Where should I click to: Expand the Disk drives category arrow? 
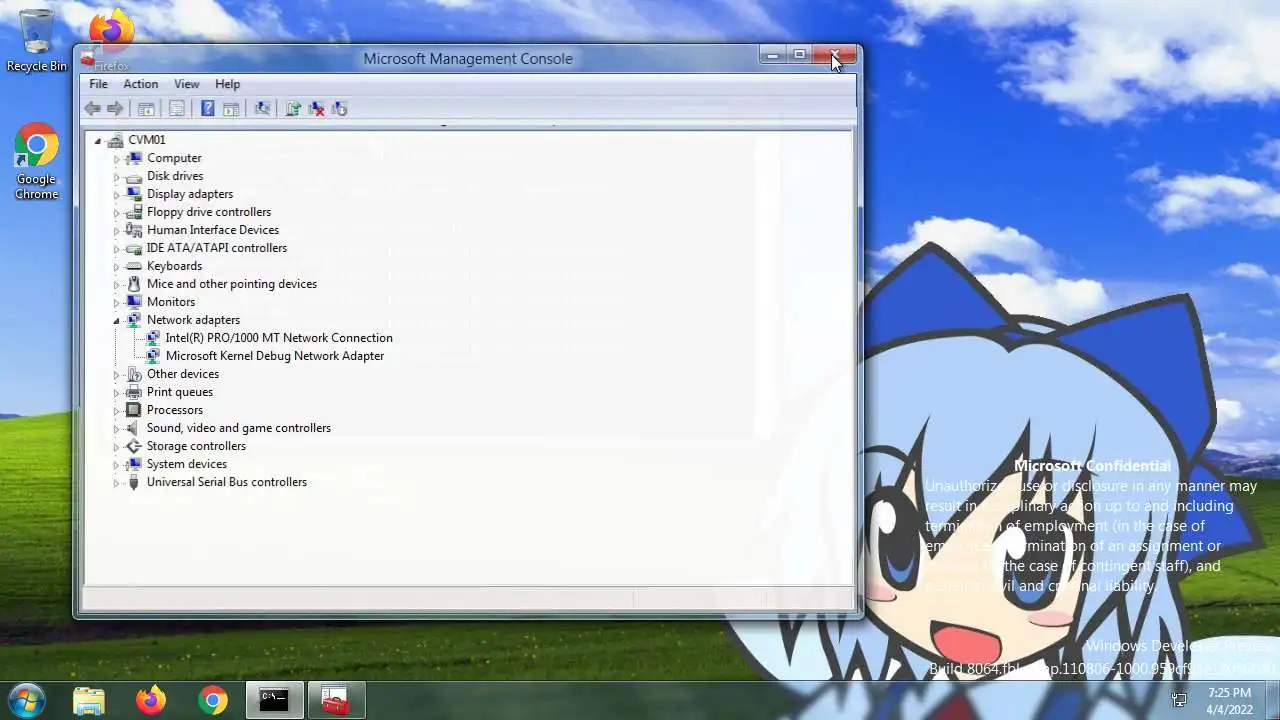(116, 177)
